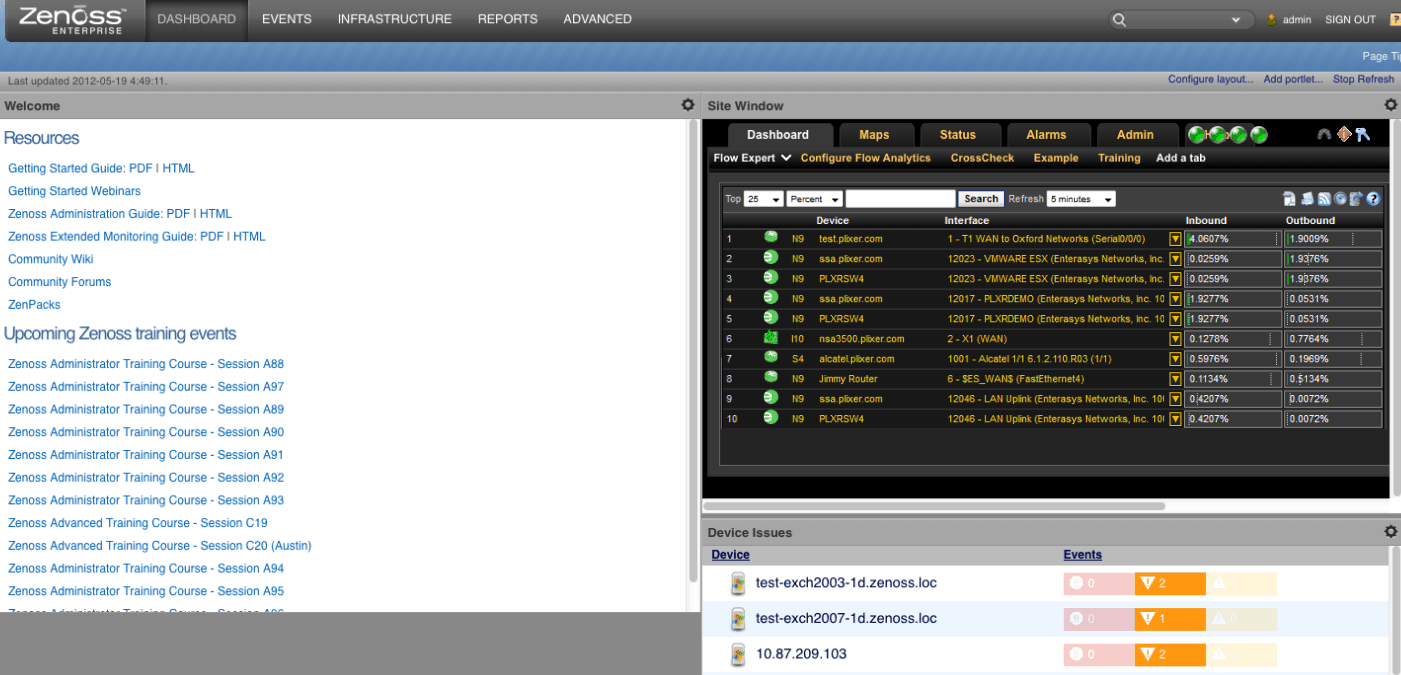Click the Site Window horizontal scrollbar
Viewport: 1401px width, 675px height.
pos(935,506)
